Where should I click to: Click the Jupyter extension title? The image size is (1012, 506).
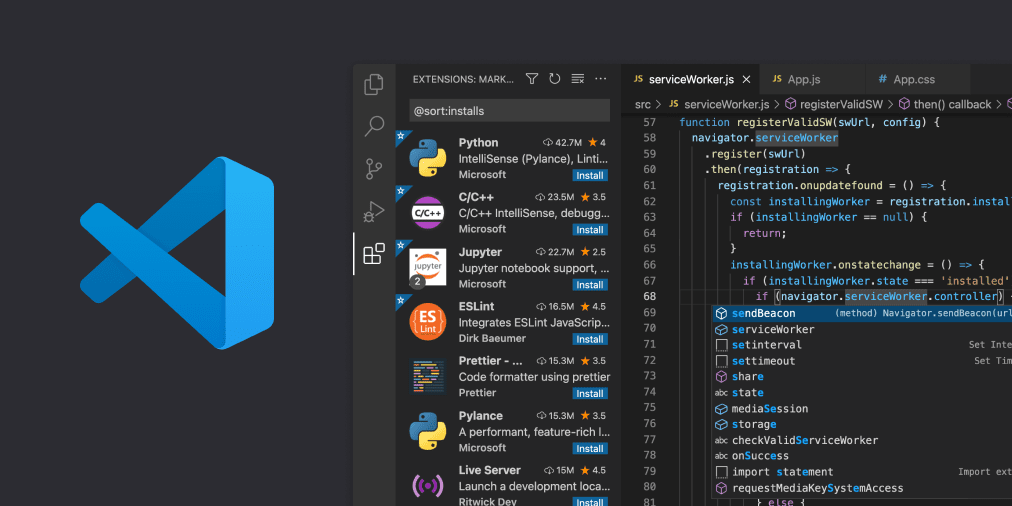click(x=480, y=252)
